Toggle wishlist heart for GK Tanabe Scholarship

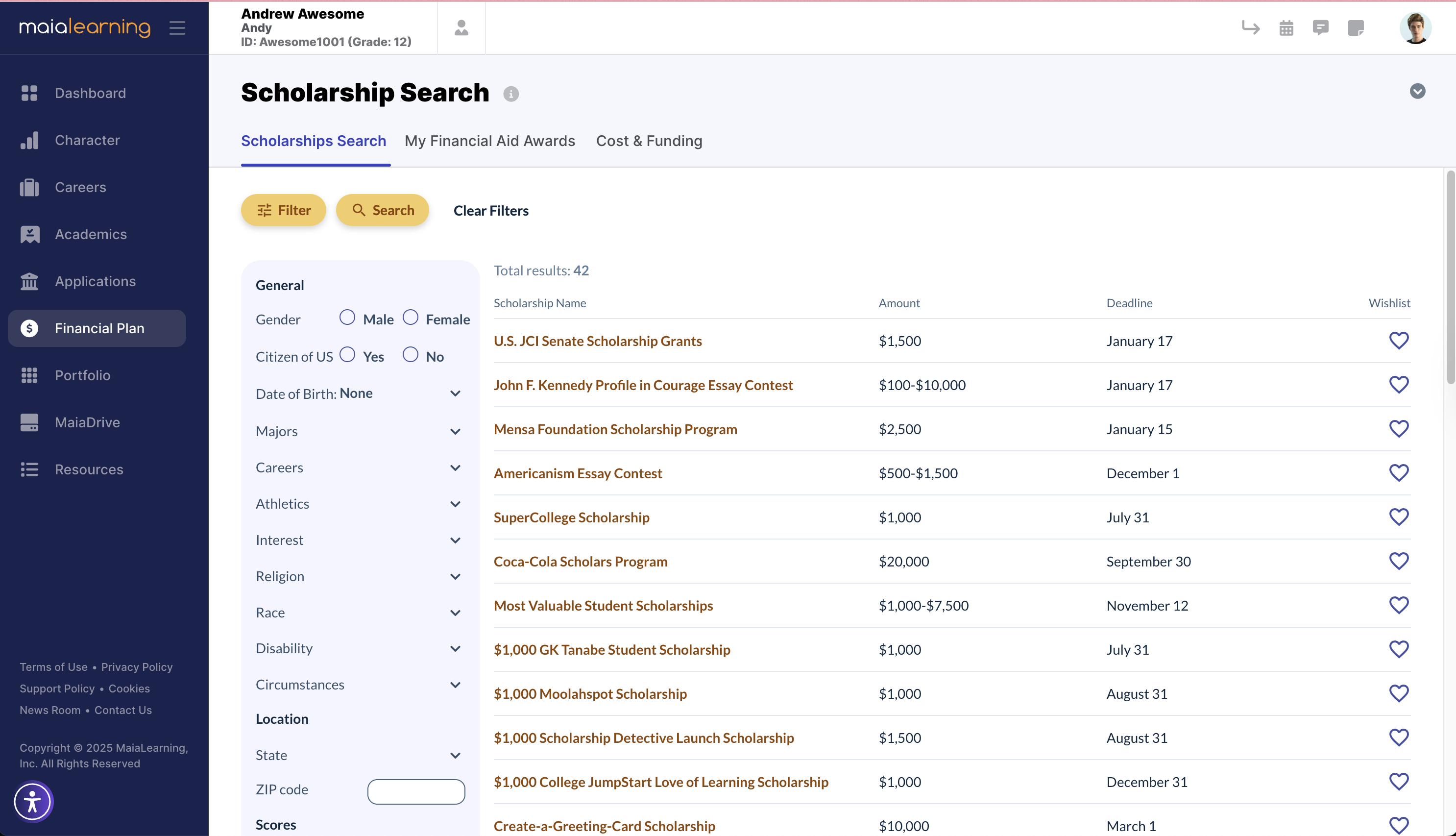tap(1399, 649)
